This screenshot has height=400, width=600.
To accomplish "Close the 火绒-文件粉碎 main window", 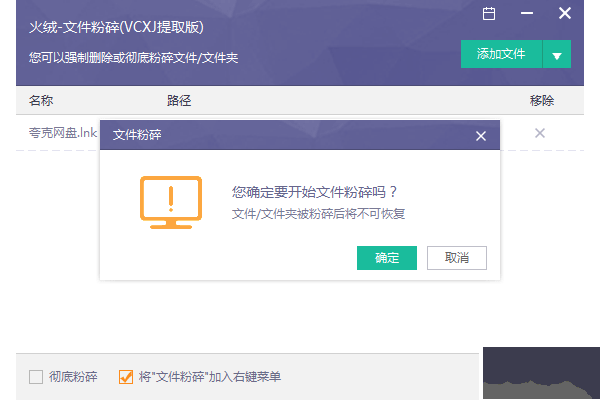I will pyautogui.click(x=565, y=14).
